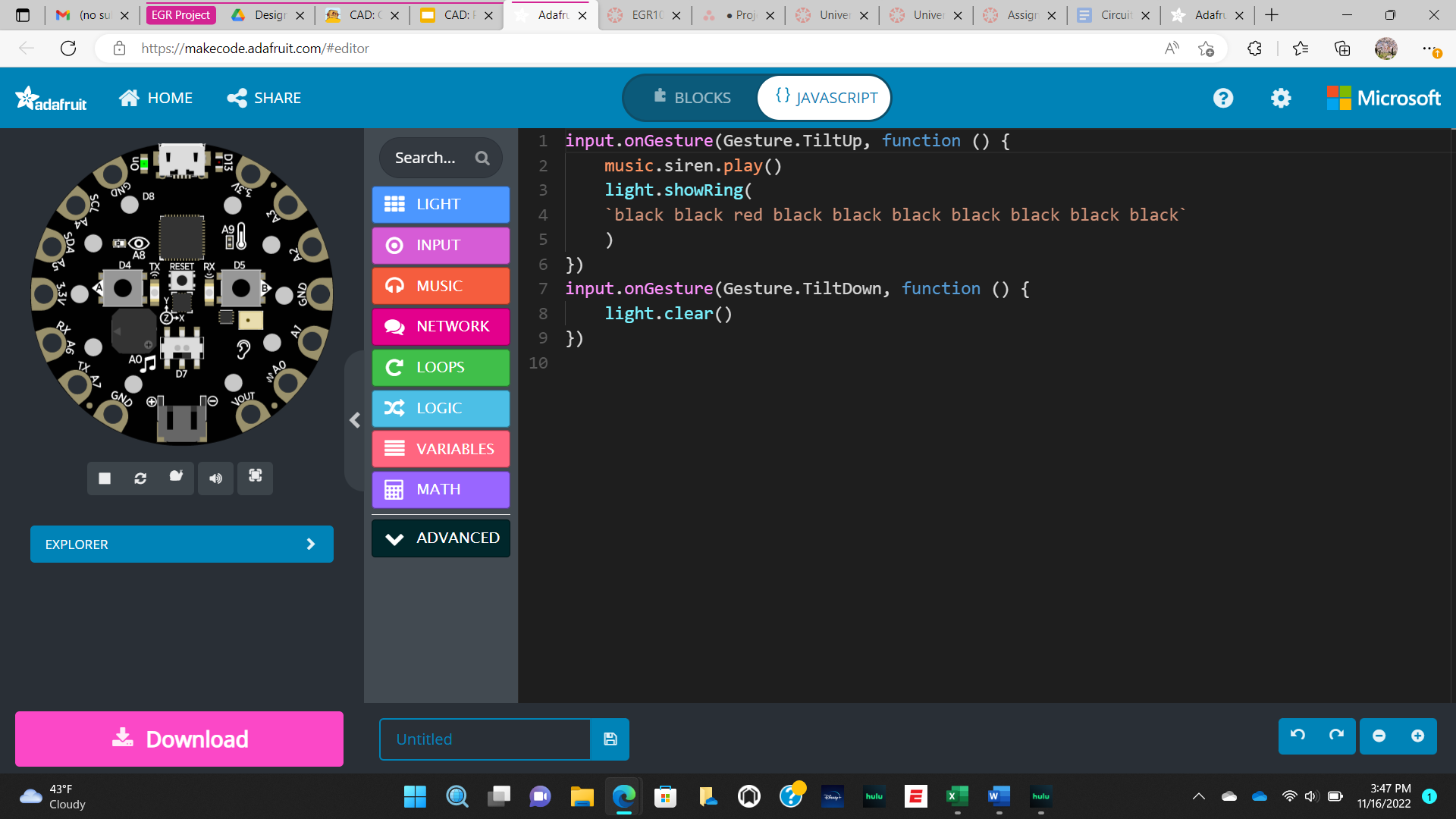Screen dimensions: 1456x819
Task: Expand the ADVANCED categories section
Action: pyautogui.click(x=440, y=538)
